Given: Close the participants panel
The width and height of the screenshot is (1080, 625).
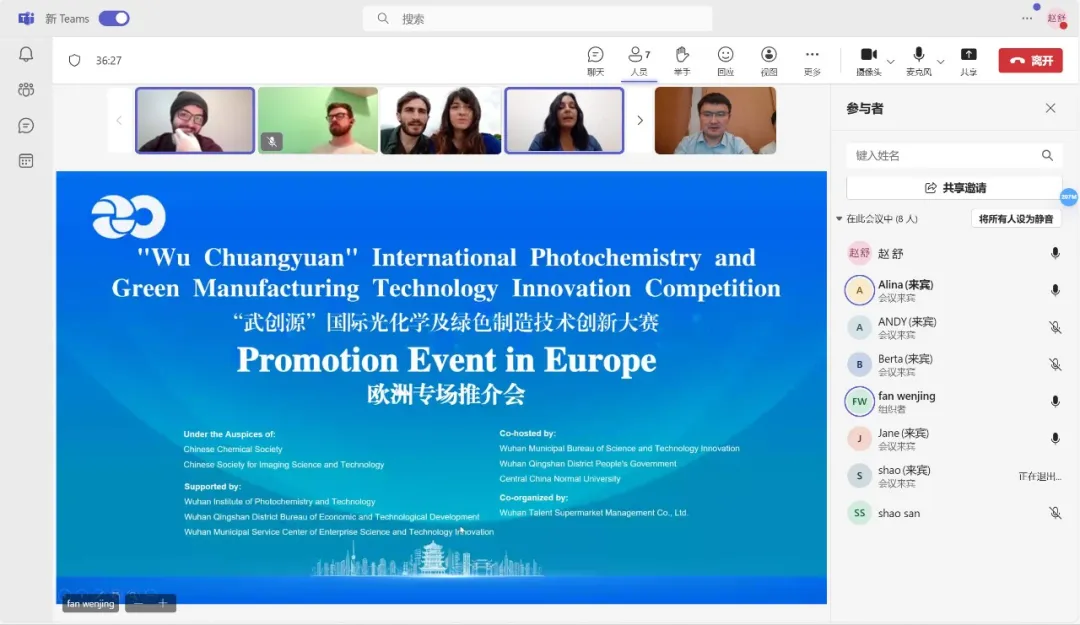Looking at the screenshot, I should point(1050,108).
